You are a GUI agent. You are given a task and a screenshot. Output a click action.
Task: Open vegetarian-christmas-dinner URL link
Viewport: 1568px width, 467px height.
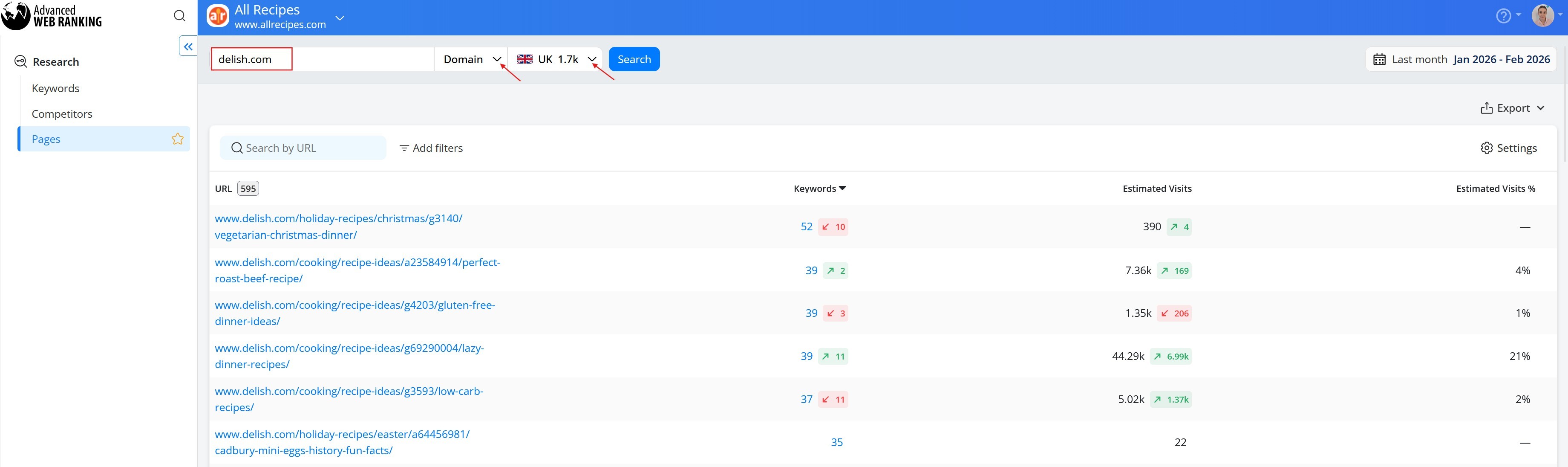338,227
